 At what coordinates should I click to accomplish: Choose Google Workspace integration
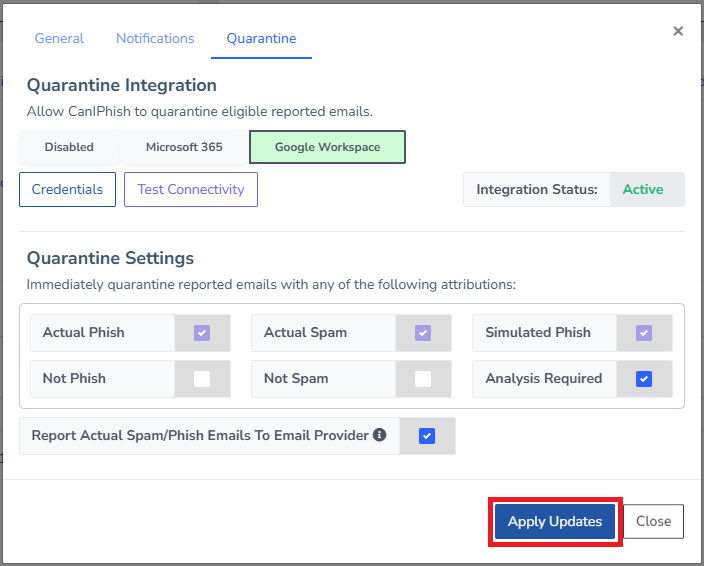click(x=327, y=147)
